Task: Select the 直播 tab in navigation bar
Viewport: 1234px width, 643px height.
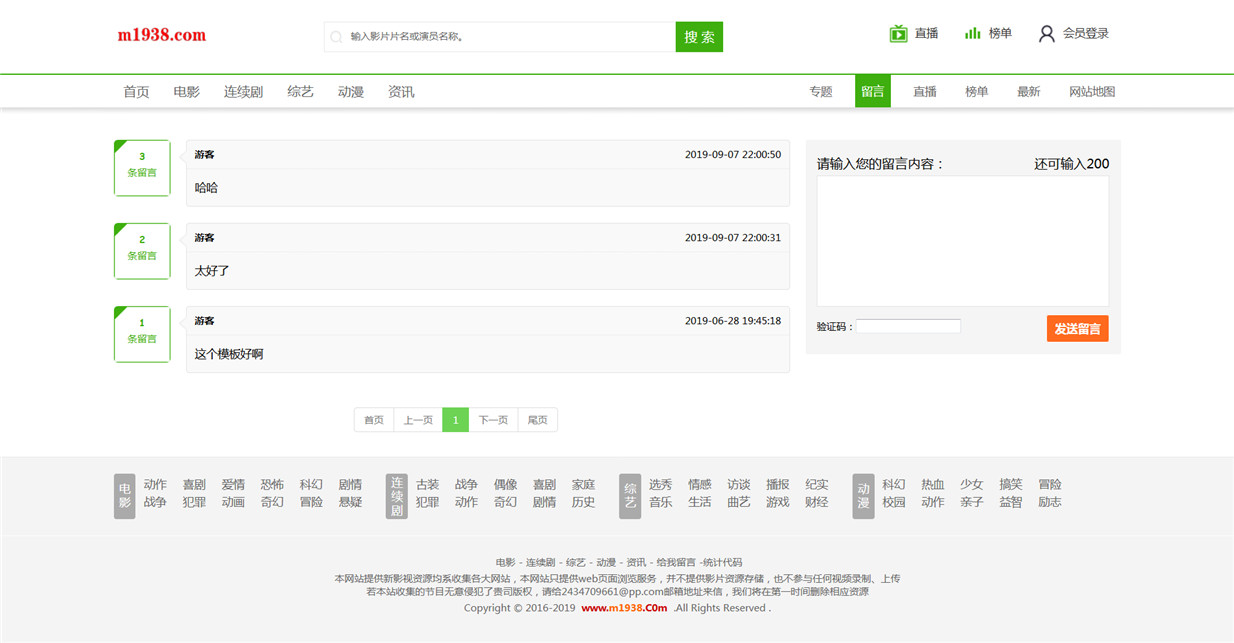Action: (x=925, y=92)
